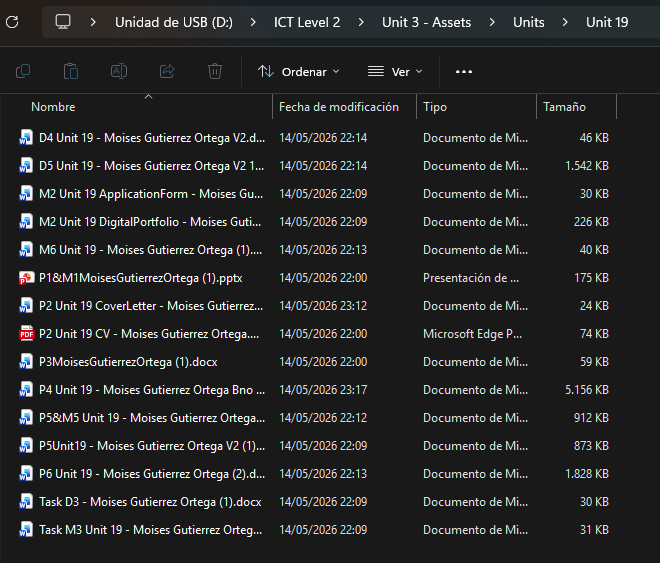The width and height of the screenshot is (660, 563).
Task: Click the 1.828 KB size value
Action: (587, 474)
